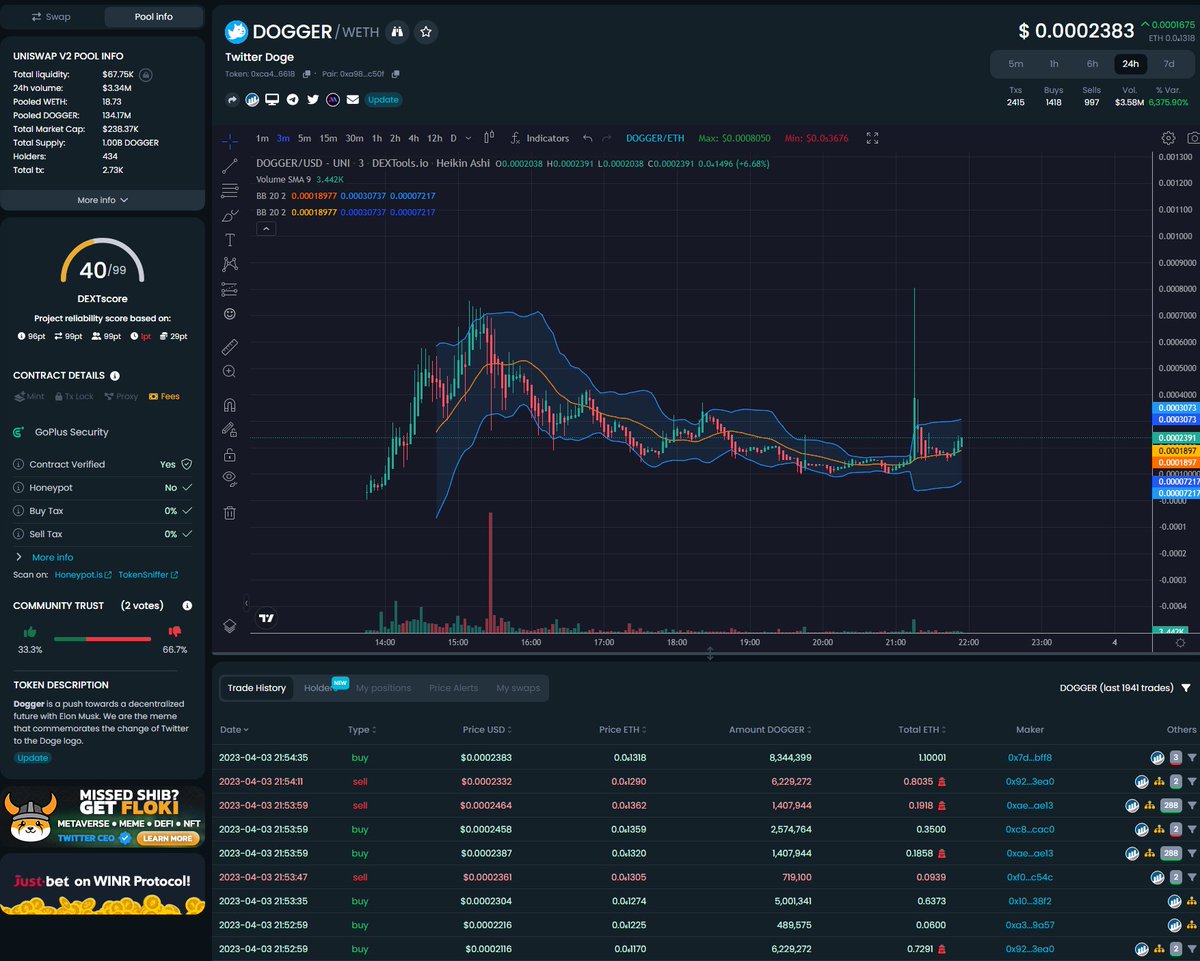Click the TradingView logo on chart
This screenshot has height=961, width=1200.
(x=266, y=618)
